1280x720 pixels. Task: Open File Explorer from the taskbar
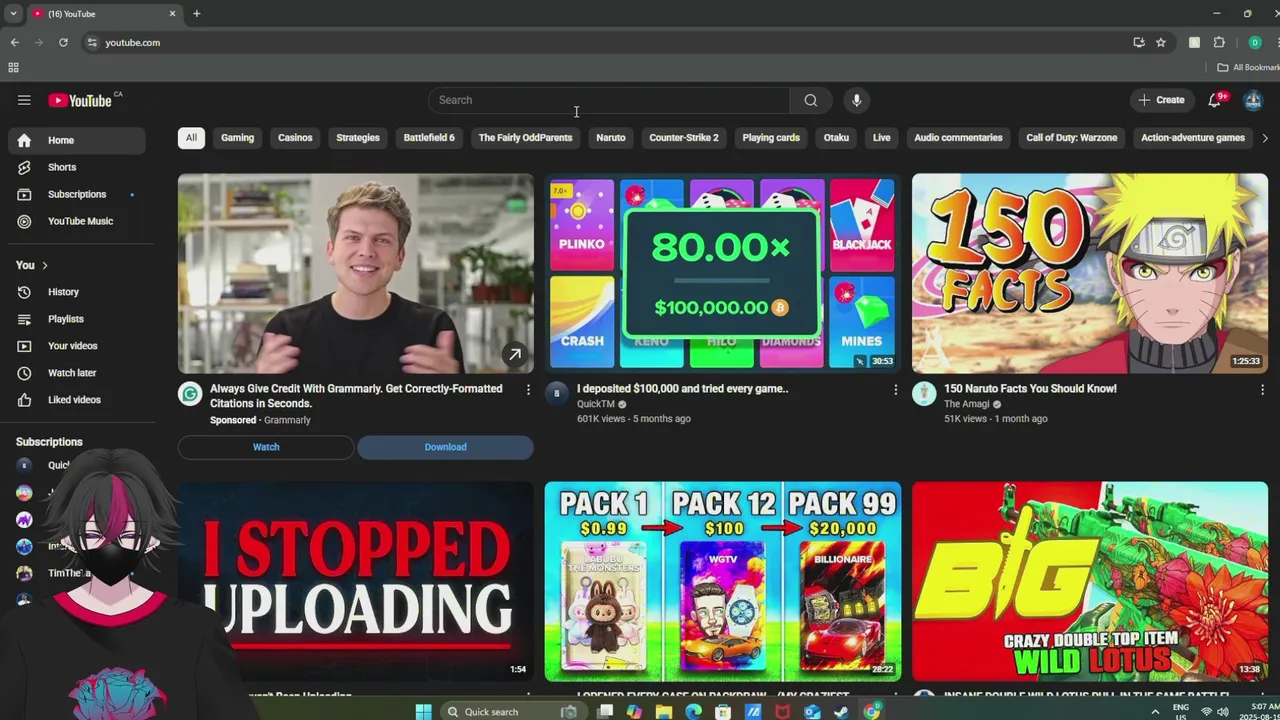pyautogui.click(x=664, y=711)
